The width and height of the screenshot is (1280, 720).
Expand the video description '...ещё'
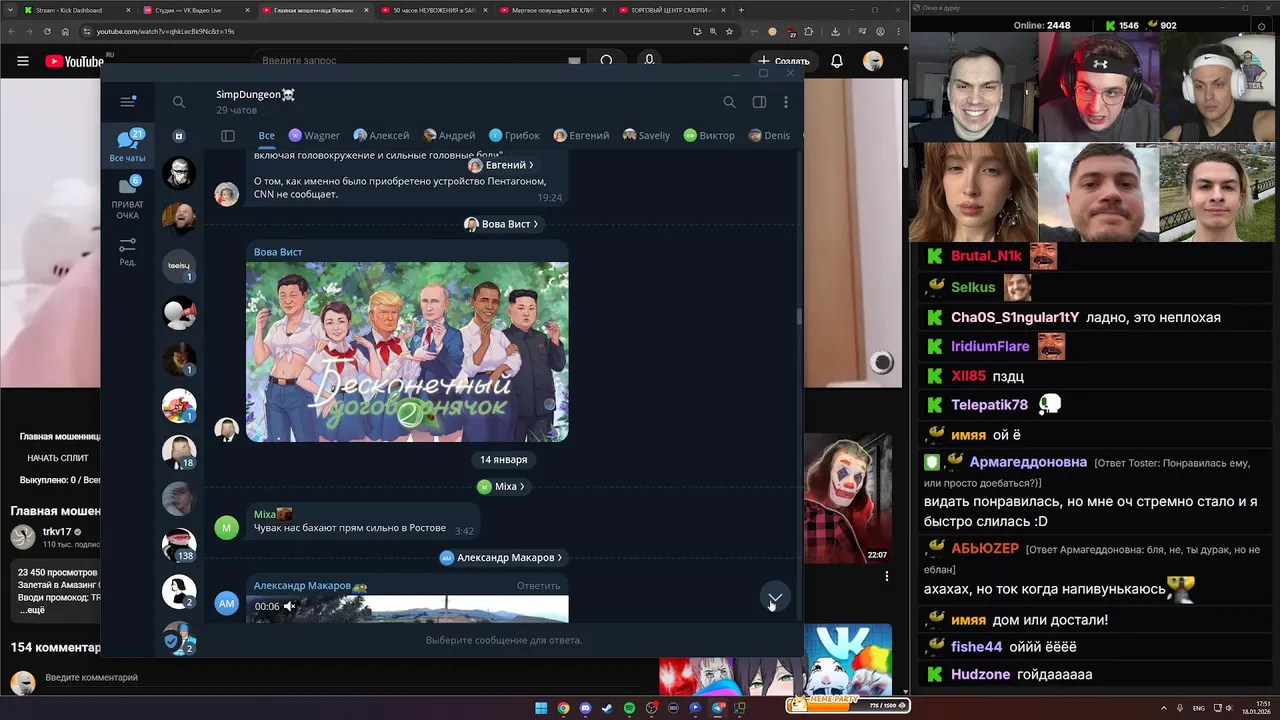tap(32, 609)
